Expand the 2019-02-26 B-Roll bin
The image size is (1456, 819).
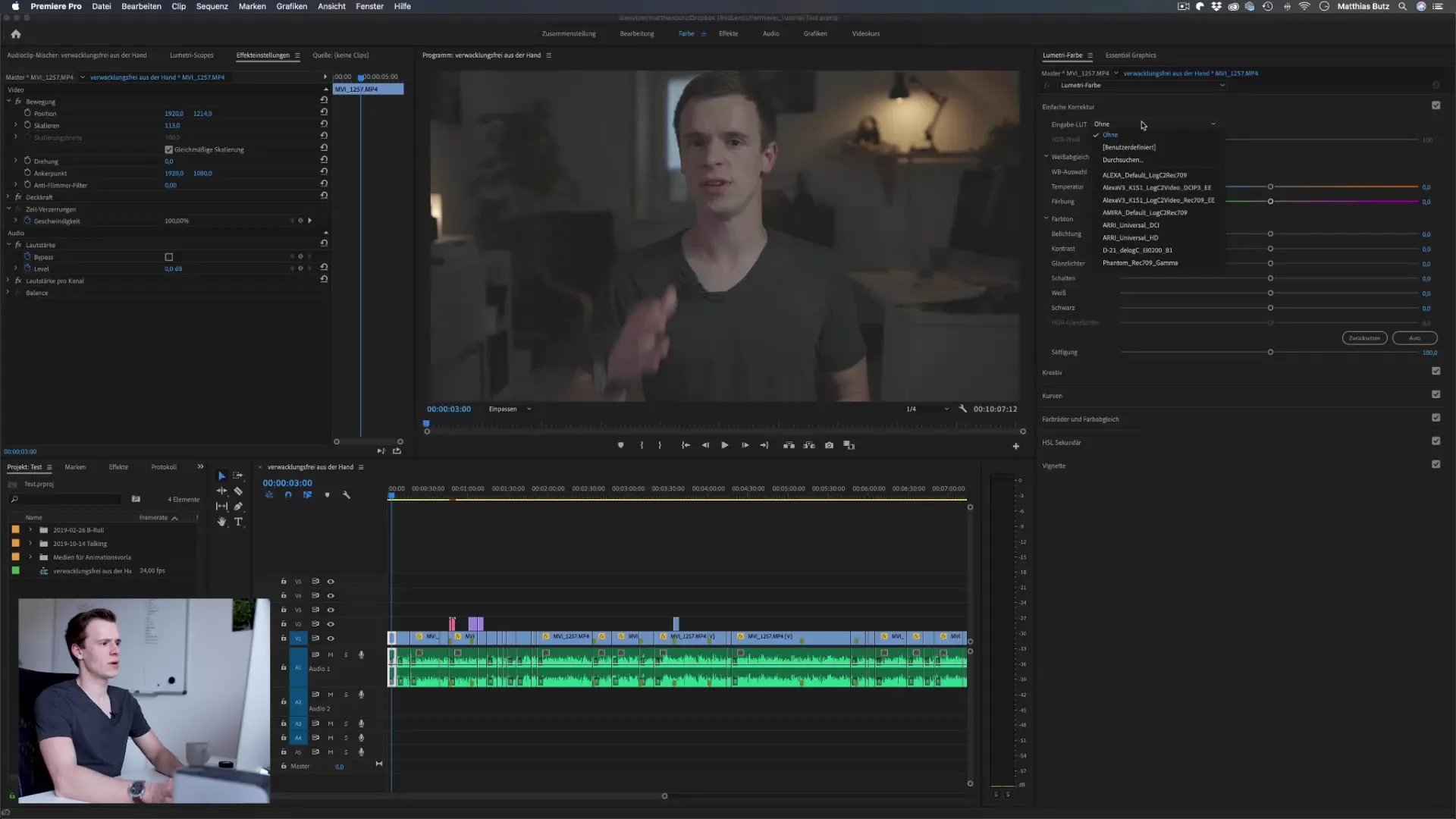30,530
